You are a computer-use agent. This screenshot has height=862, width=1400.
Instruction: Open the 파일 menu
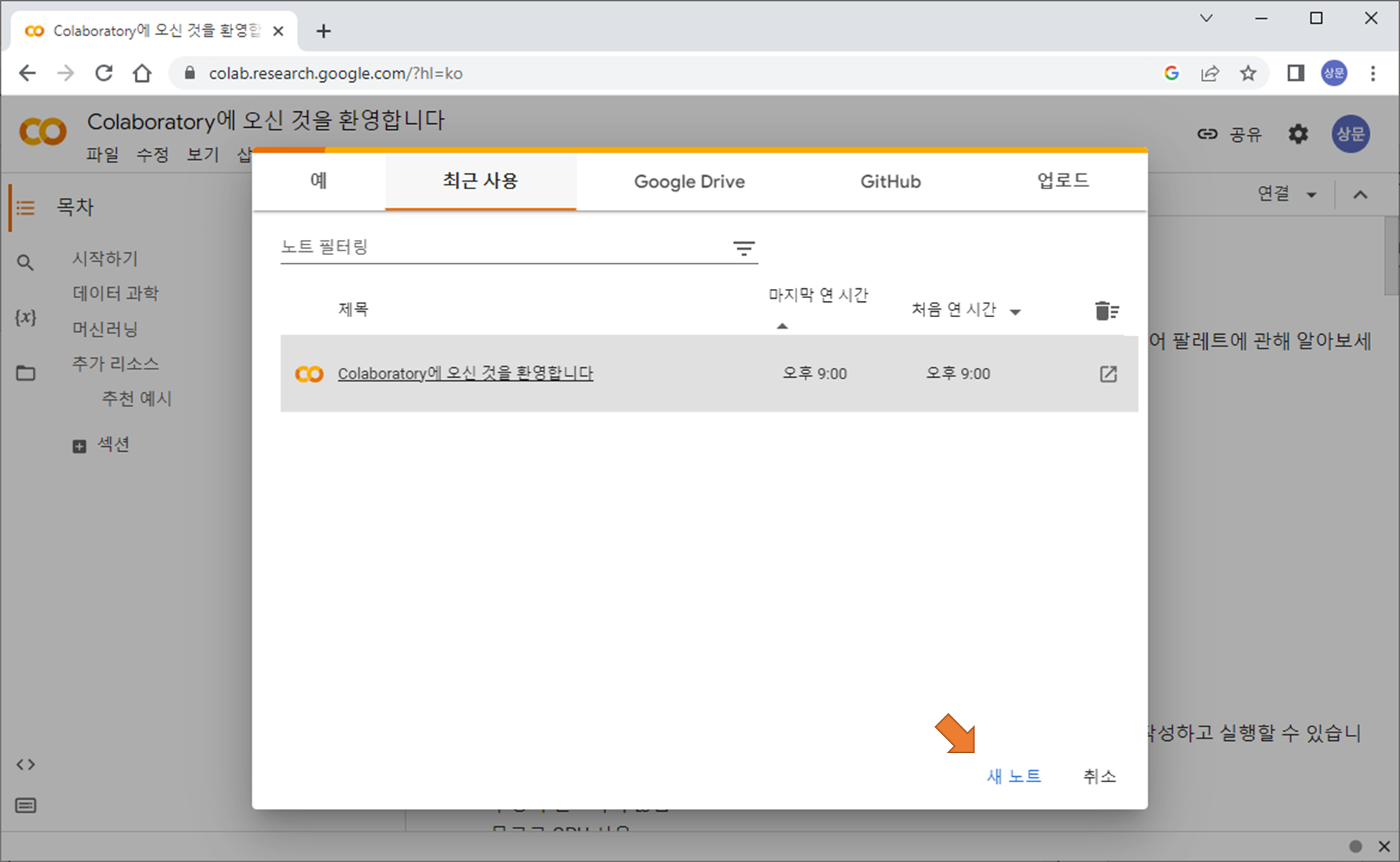coord(103,155)
